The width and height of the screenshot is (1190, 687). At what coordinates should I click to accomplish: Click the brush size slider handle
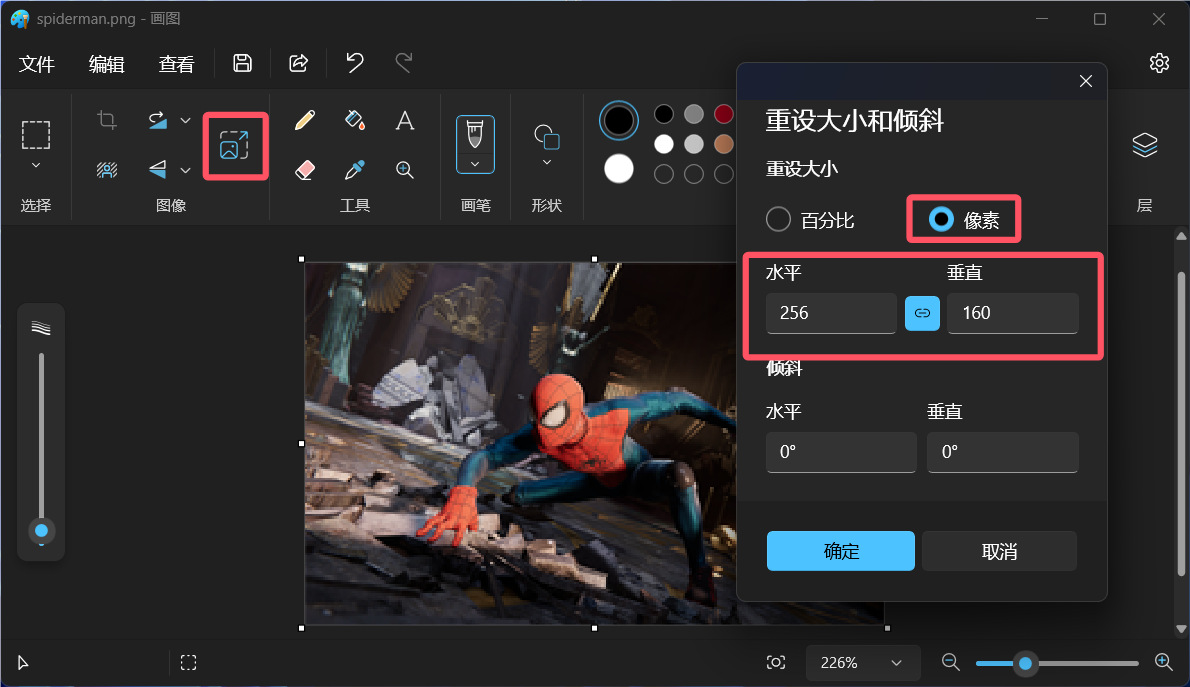(x=42, y=531)
